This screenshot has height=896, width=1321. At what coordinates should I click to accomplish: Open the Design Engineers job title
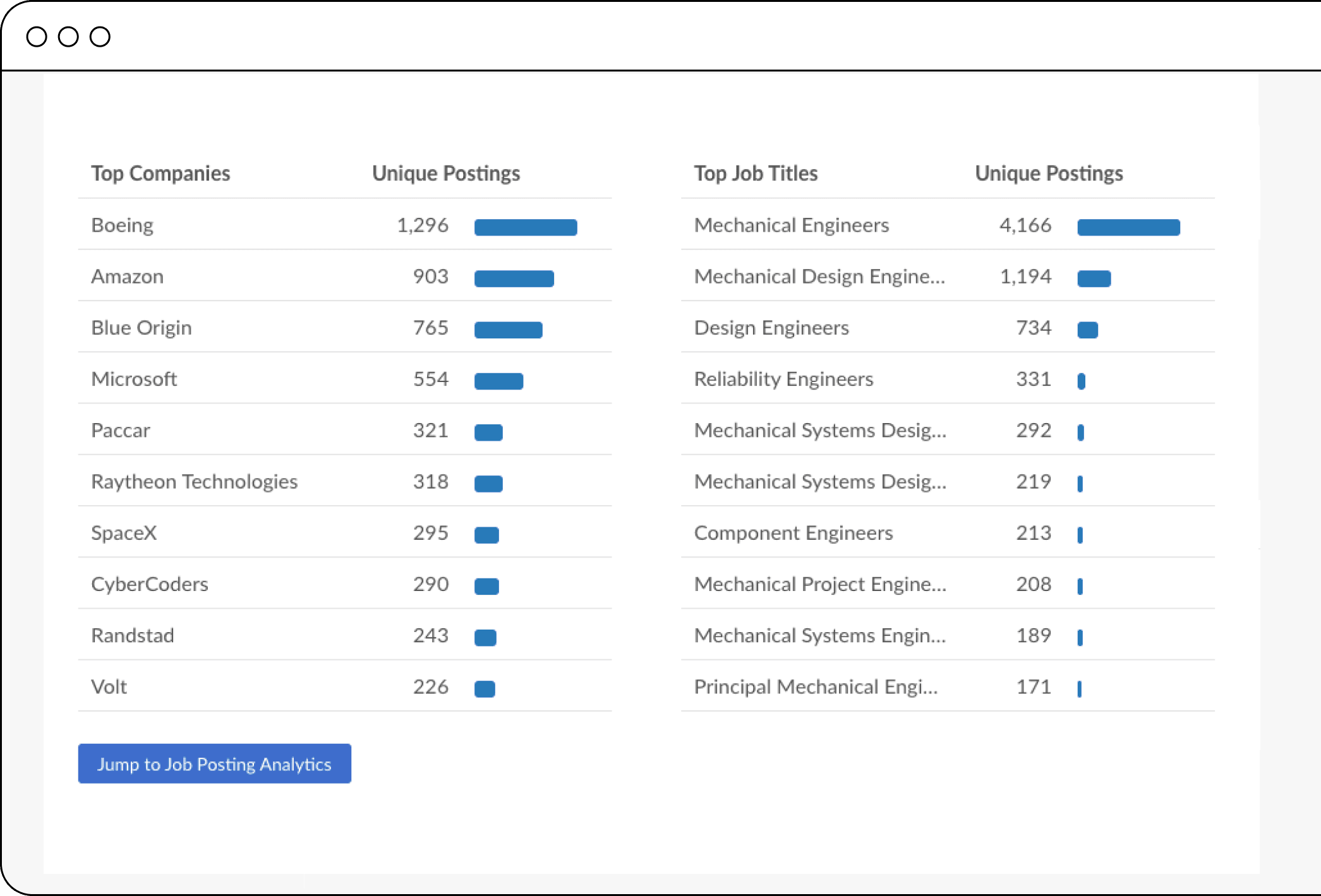[x=771, y=328]
